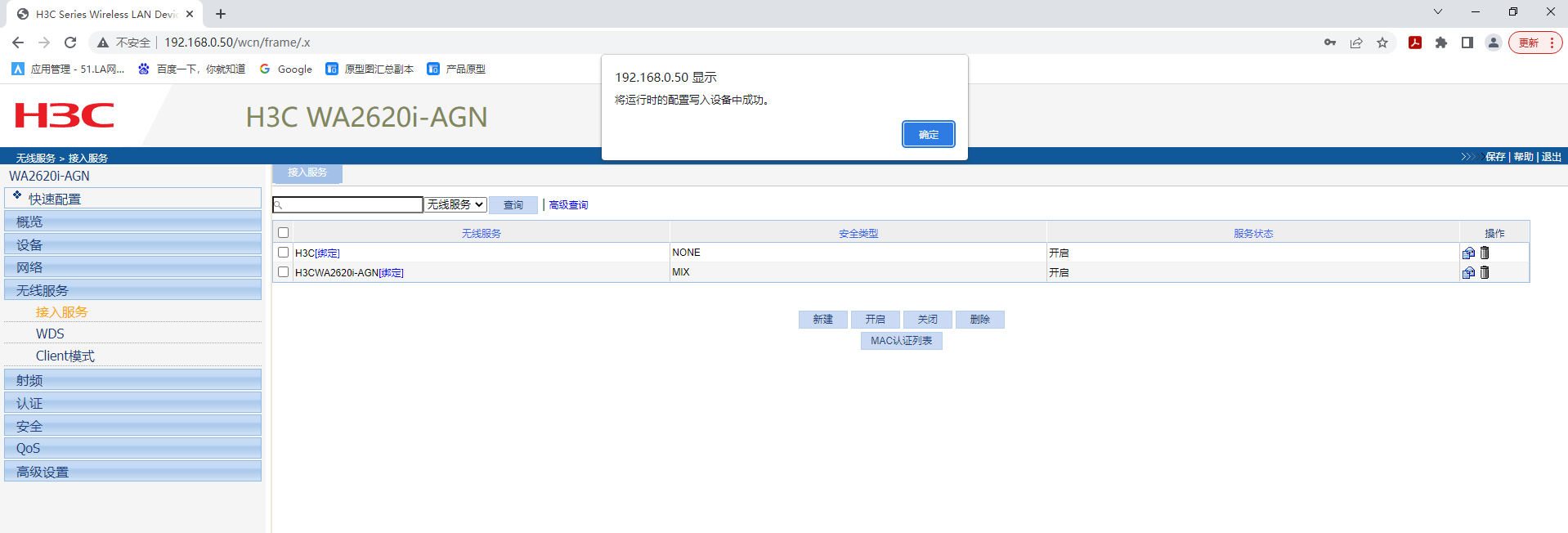Click the 查询 search button
Image resolution: width=1568 pixels, height=533 pixels.
(513, 205)
